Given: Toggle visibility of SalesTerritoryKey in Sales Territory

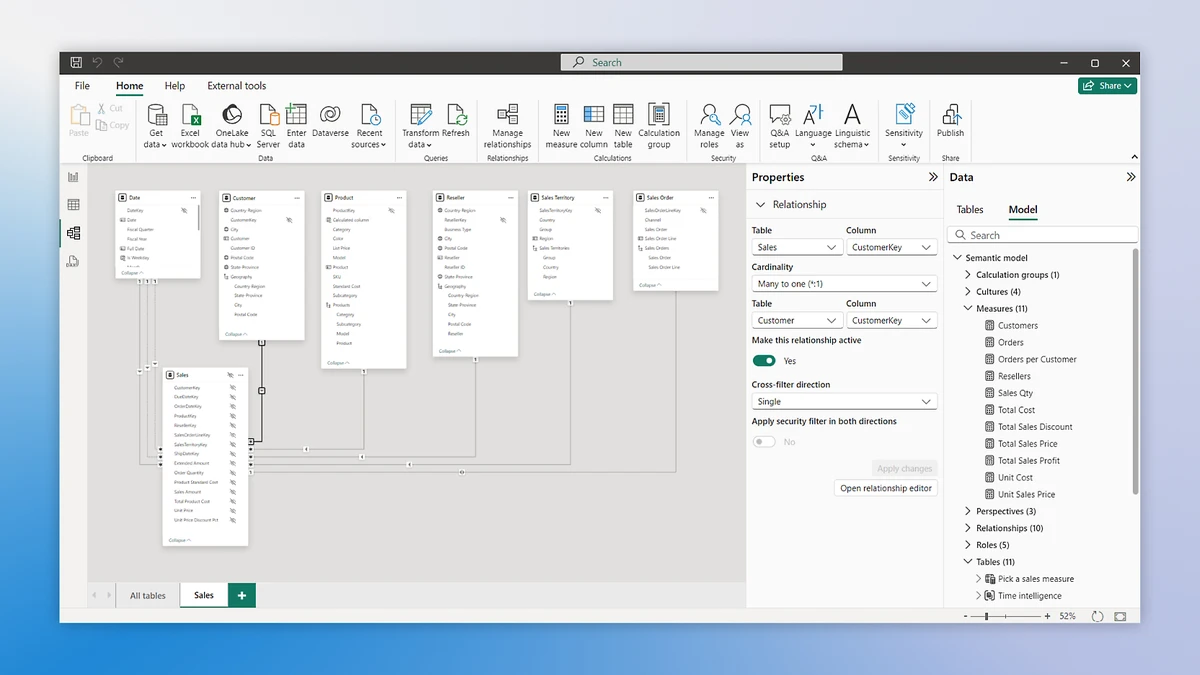Looking at the screenshot, I should click(597, 211).
